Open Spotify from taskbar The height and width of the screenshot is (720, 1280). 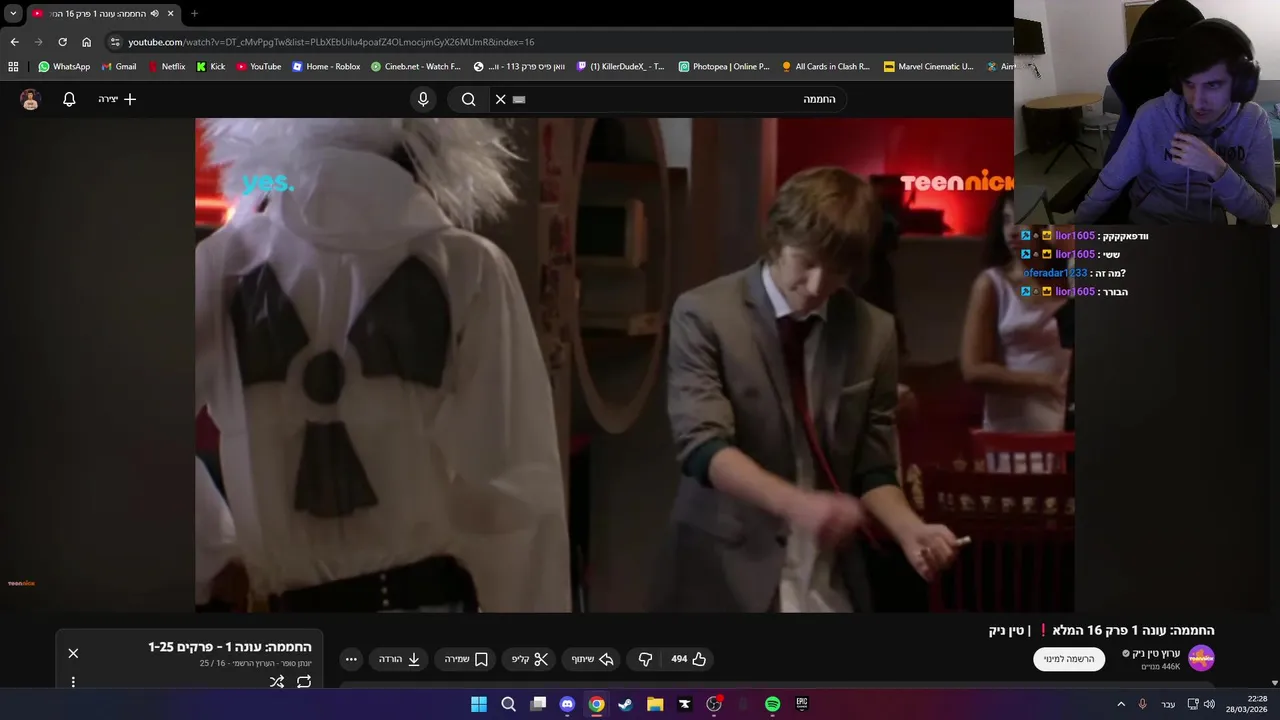point(772,704)
